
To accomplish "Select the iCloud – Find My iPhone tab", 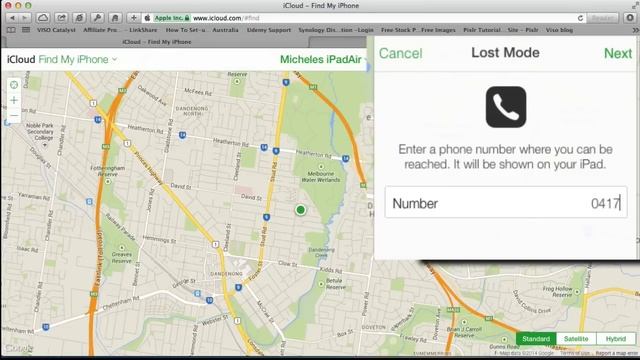I will pos(157,42).
